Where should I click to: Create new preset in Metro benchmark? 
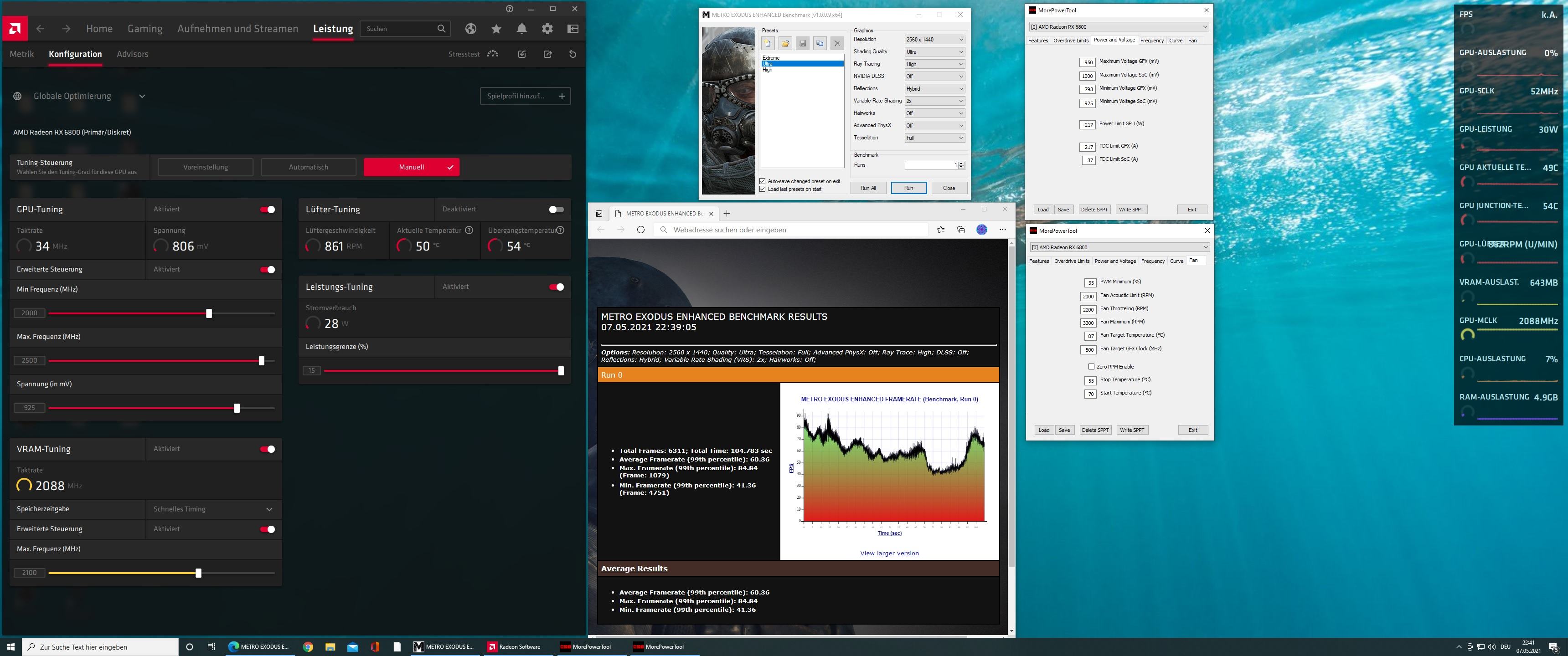coord(768,43)
